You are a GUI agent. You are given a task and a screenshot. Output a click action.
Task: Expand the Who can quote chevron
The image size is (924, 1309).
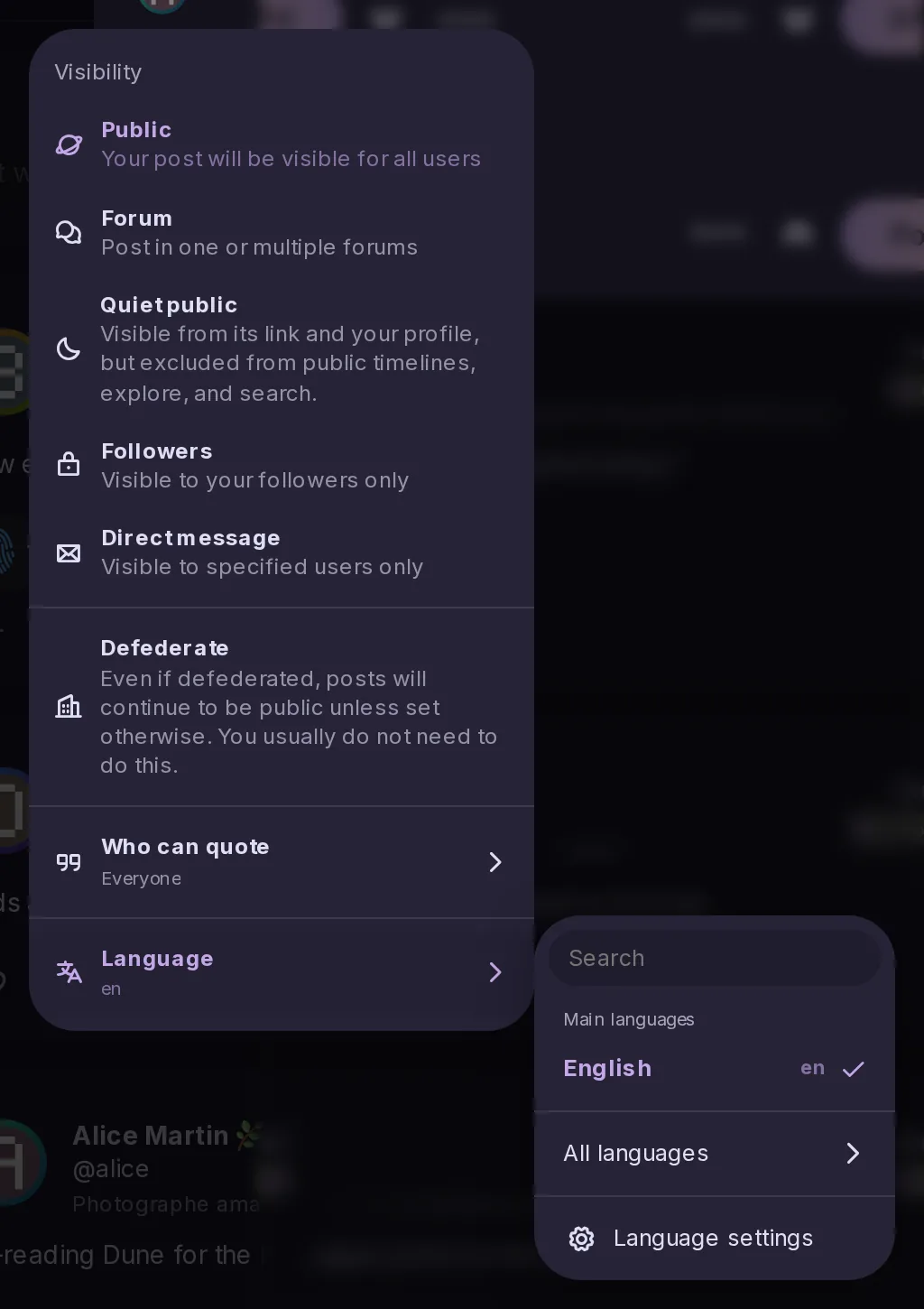point(495,862)
